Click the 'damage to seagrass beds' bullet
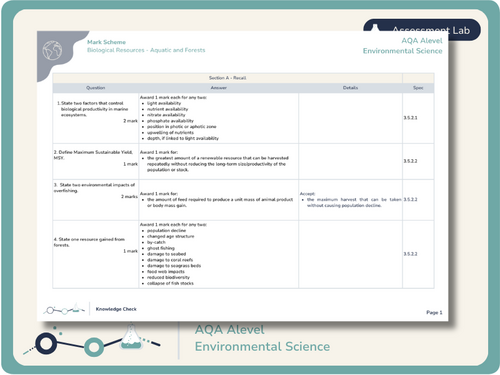Screen dimensions: 500x375 point(174,266)
